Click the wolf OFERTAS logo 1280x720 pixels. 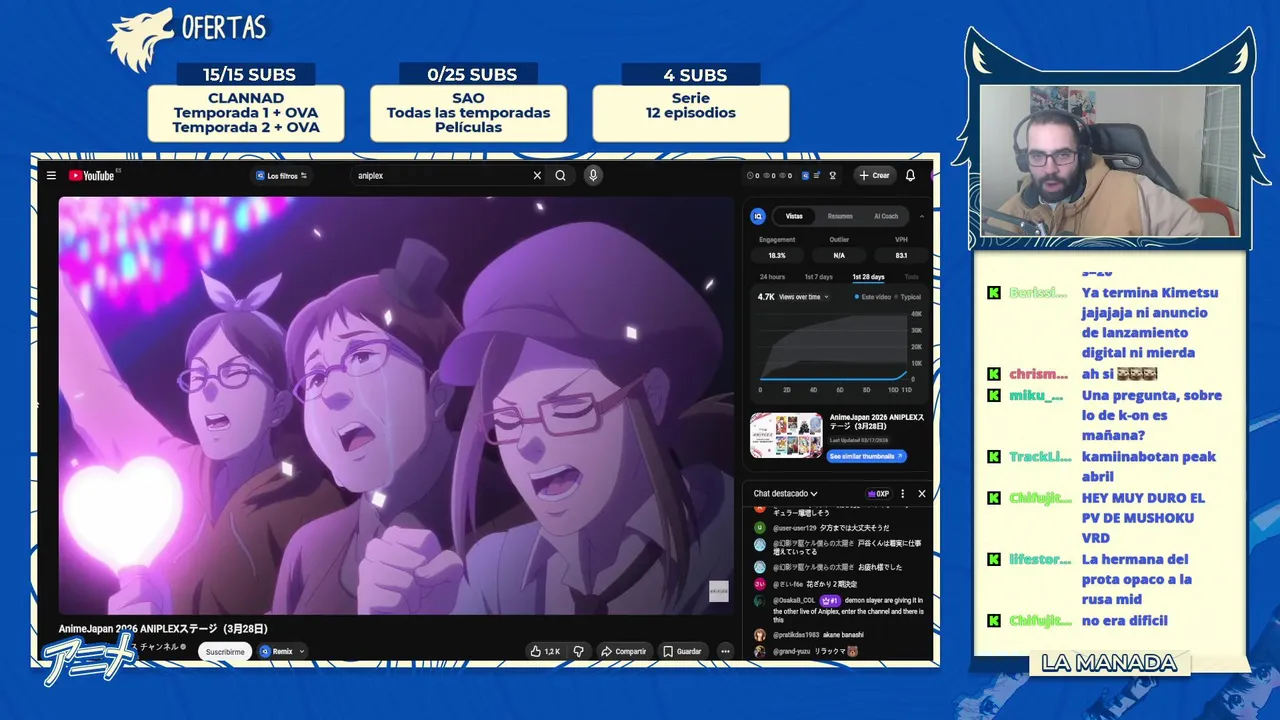click(x=188, y=38)
